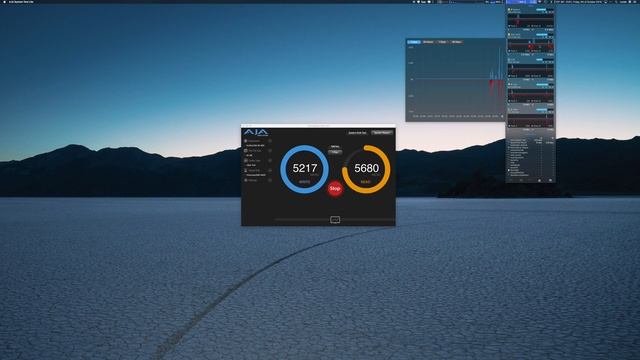Click the 5680 read speed gauge
Viewport: 640px width, 360px height.
(x=366, y=169)
